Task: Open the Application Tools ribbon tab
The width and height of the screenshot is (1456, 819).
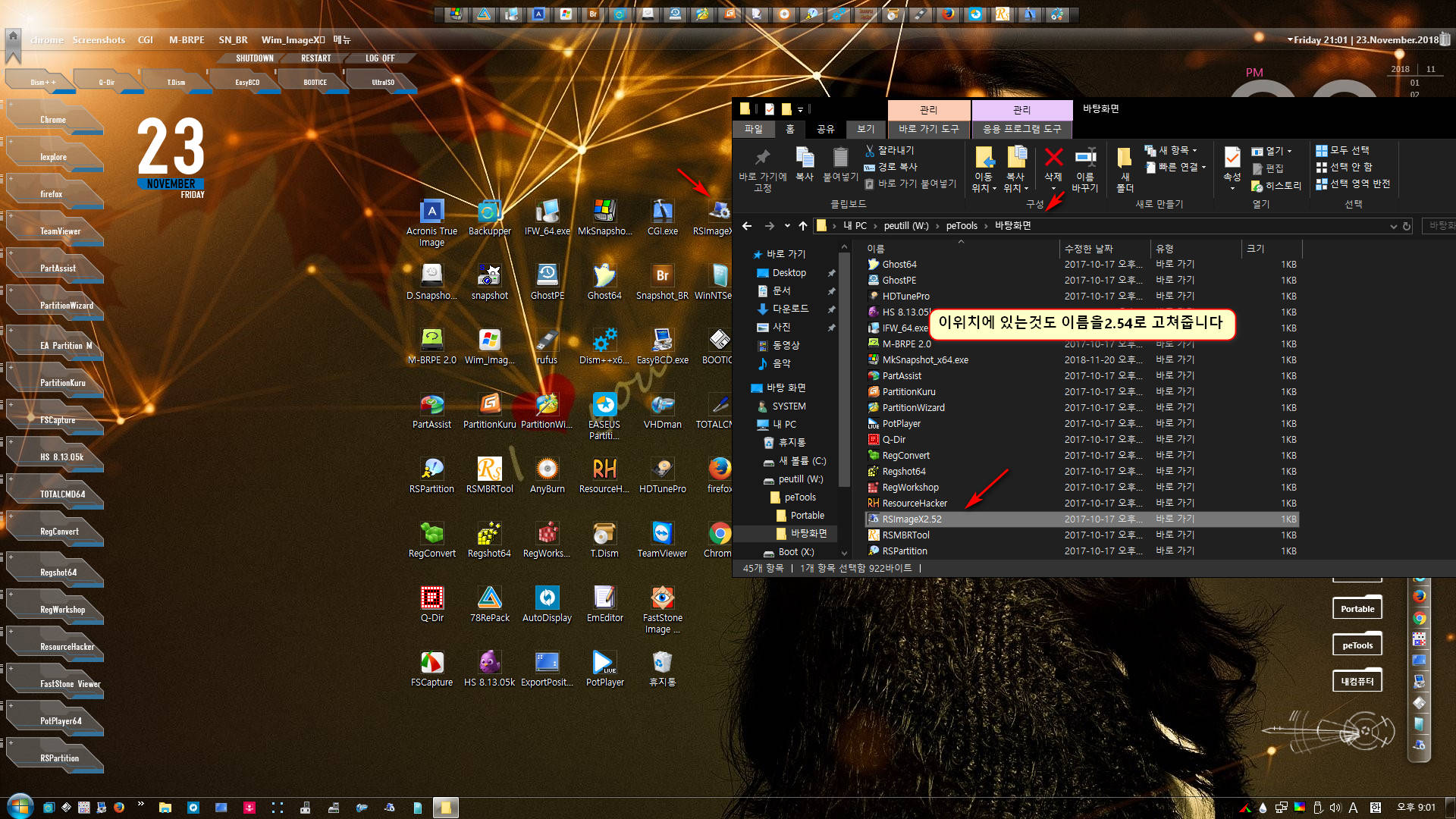Action: tap(1022, 130)
